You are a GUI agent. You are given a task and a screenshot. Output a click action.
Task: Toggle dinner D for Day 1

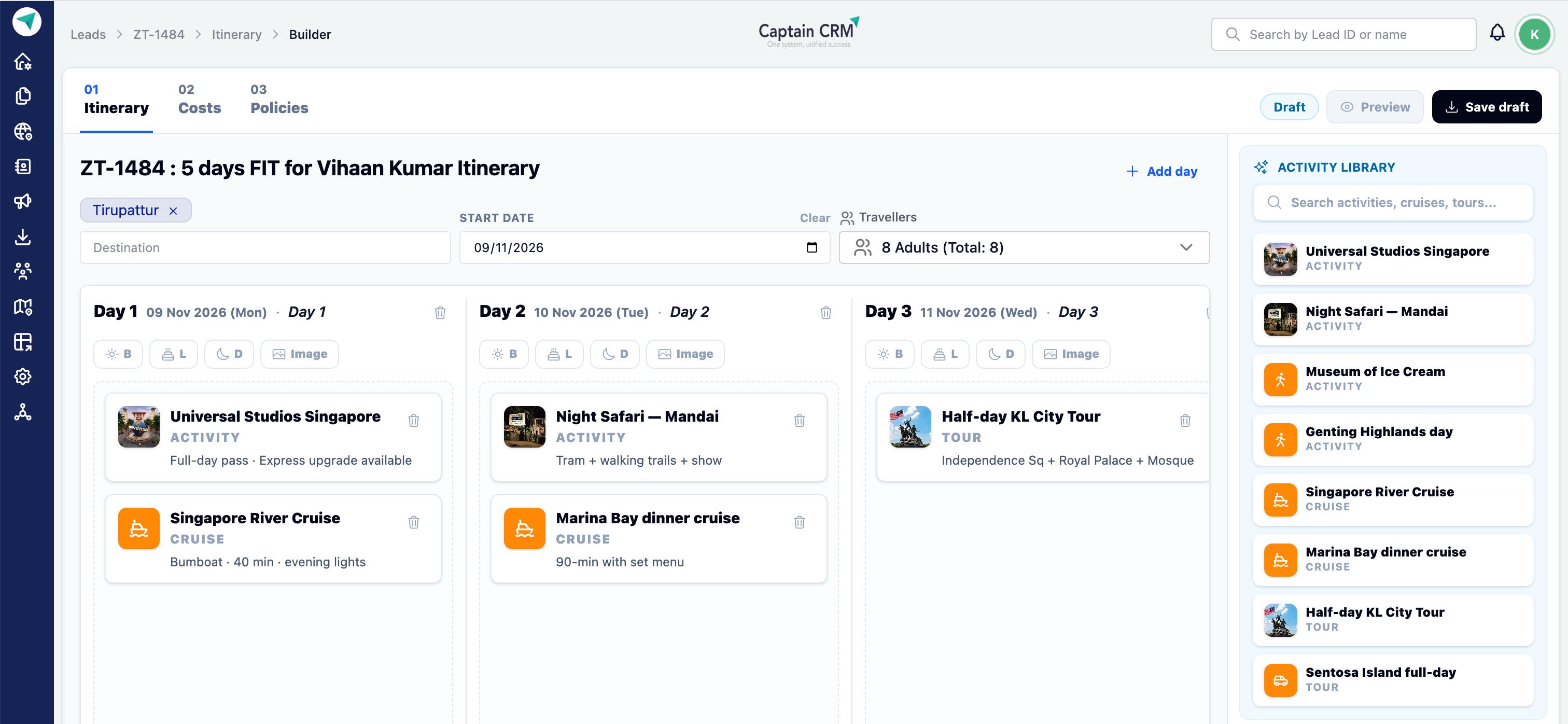tap(229, 354)
